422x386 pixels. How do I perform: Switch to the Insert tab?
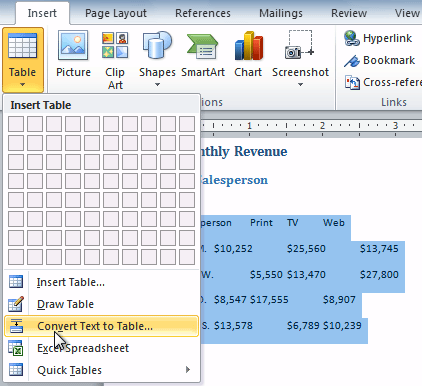click(42, 13)
